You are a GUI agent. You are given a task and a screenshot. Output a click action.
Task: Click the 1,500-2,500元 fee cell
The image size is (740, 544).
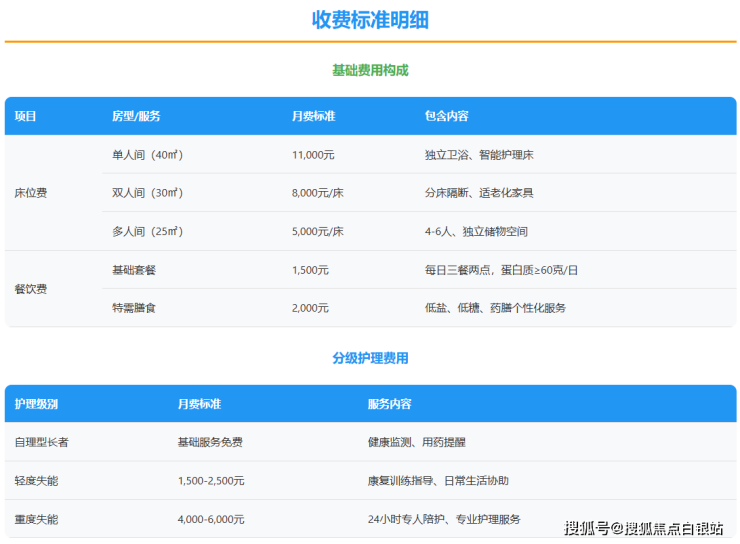211,481
